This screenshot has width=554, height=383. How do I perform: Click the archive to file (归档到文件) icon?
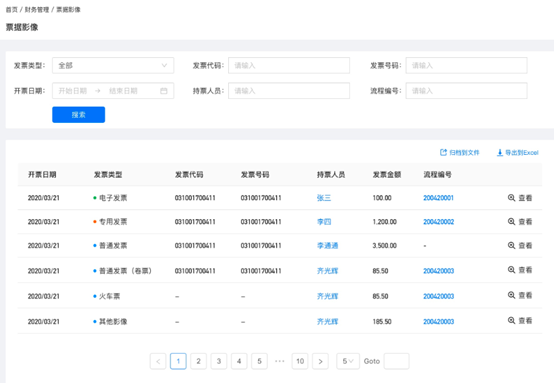point(443,152)
